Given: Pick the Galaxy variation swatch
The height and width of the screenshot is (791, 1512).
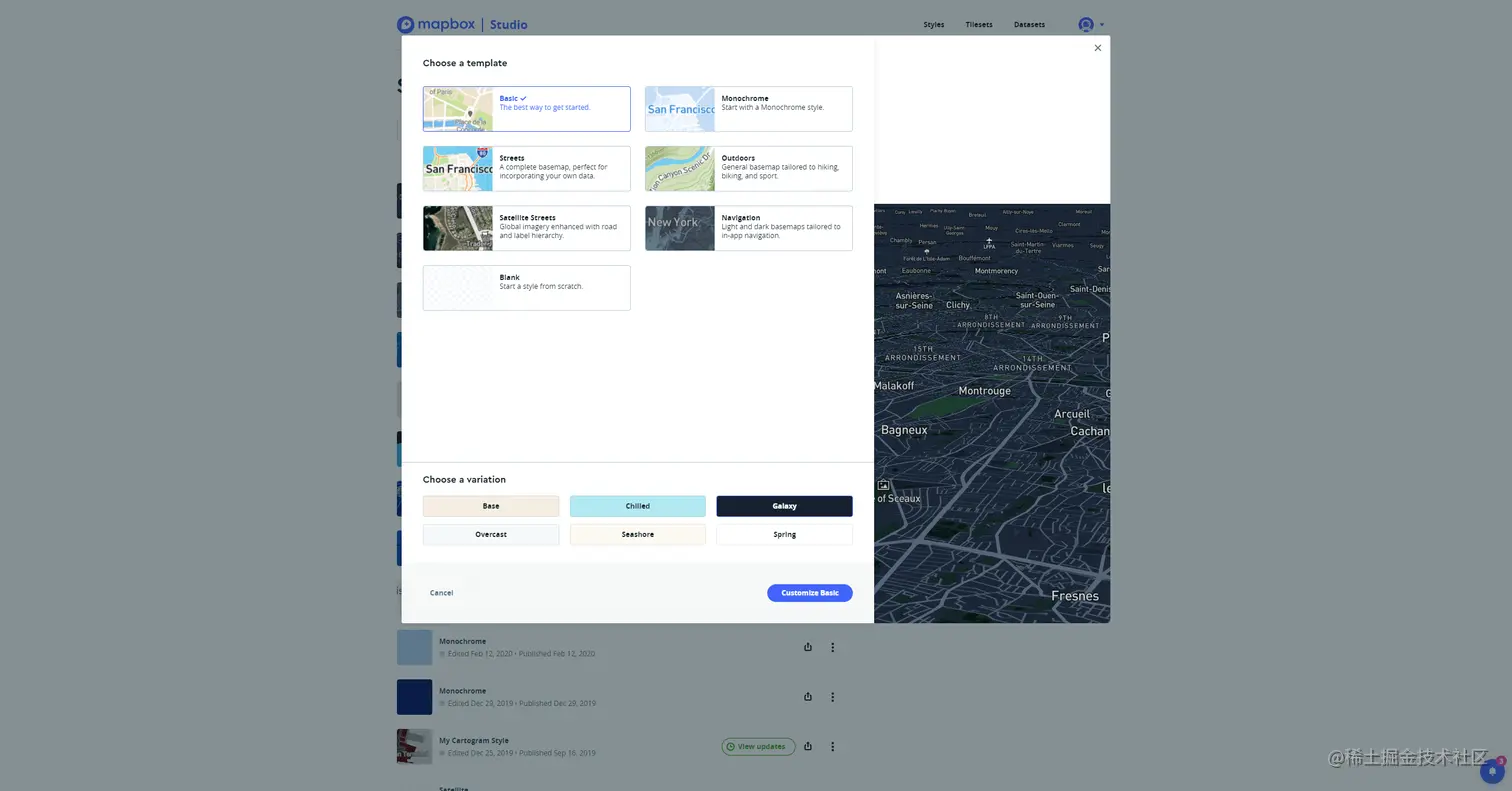Looking at the screenshot, I should click(784, 506).
